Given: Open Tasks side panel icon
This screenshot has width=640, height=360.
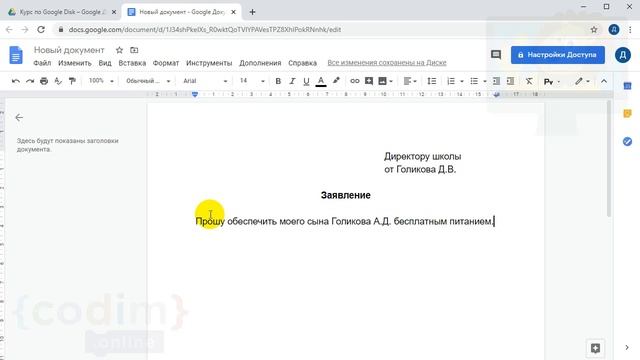Looking at the screenshot, I should tap(627, 142).
